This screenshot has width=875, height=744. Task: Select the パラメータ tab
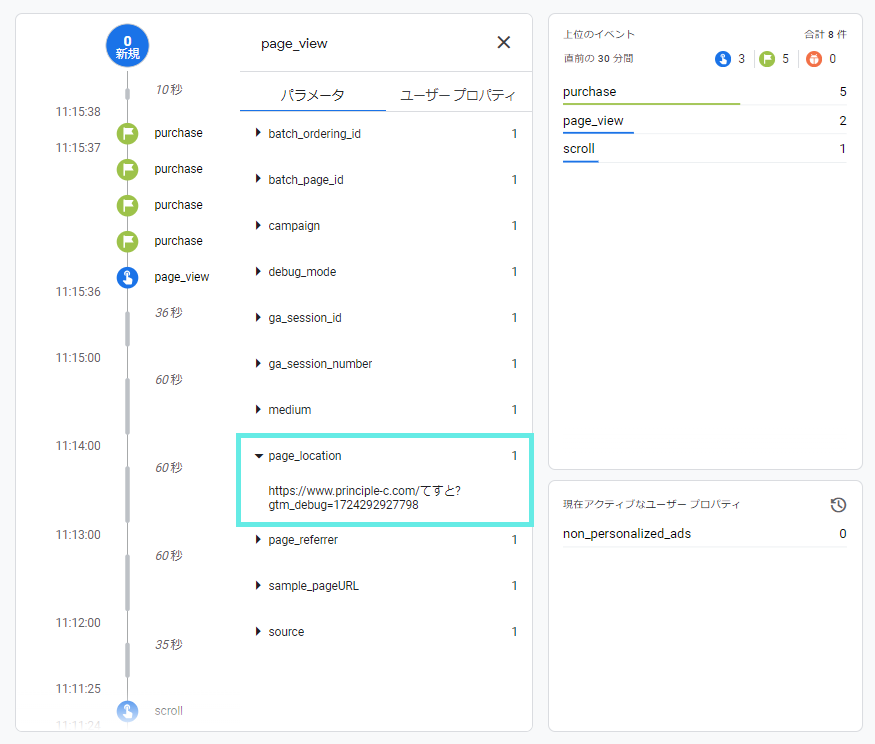click(x=312, y=95)
